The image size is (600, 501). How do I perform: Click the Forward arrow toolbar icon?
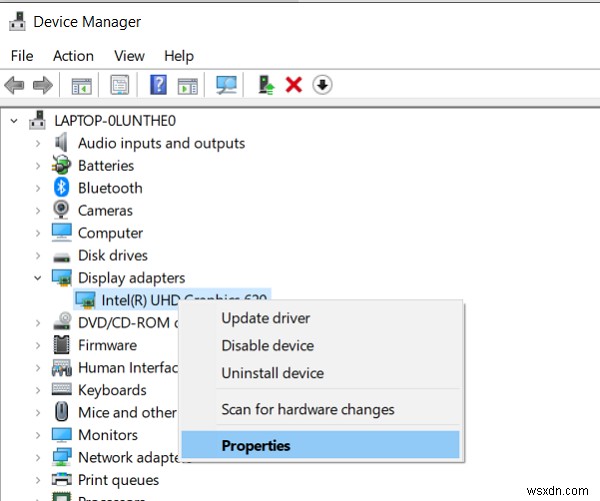pos(43,85)
